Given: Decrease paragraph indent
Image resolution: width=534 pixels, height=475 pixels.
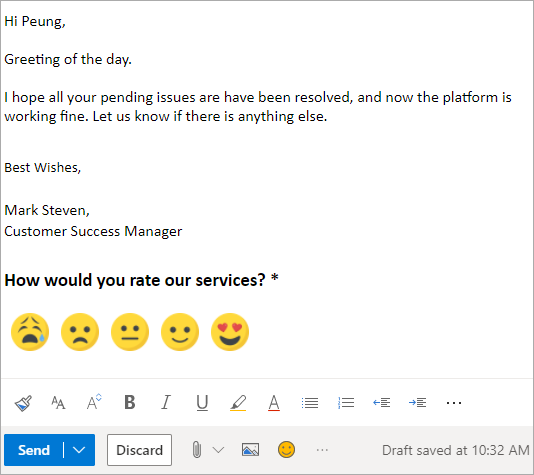Looking at the screenshot, I should [382, 403].
